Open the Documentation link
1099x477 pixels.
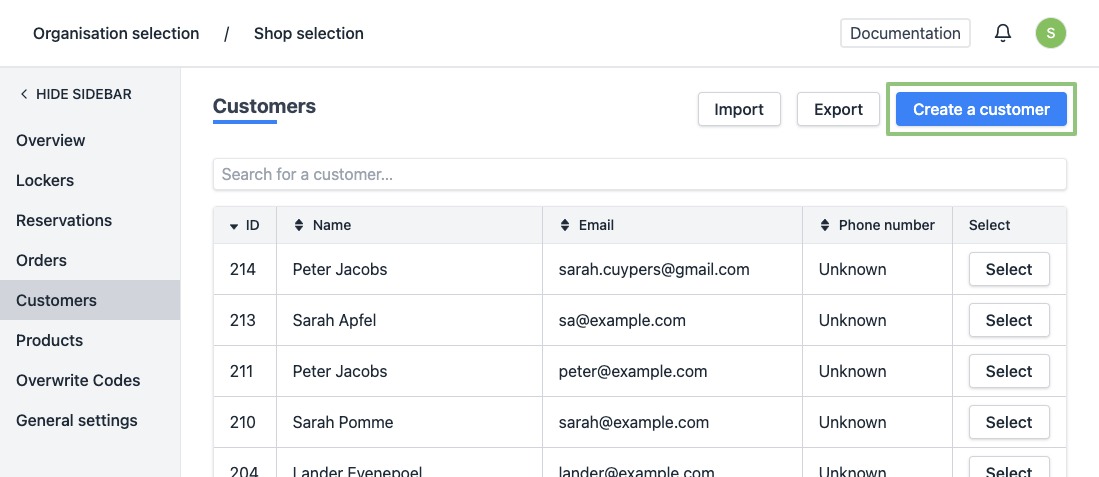(x=905, y=33)
